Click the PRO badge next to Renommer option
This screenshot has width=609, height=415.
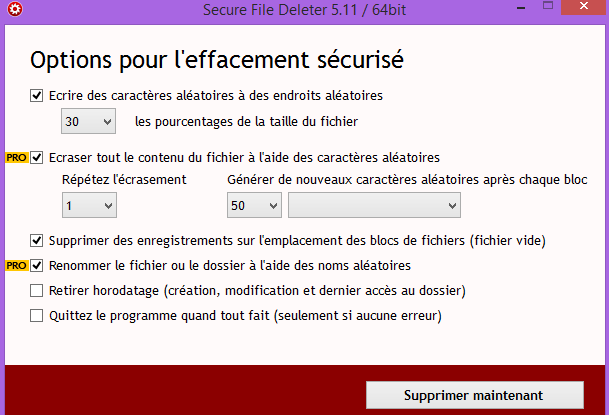(x=17, y=266)
